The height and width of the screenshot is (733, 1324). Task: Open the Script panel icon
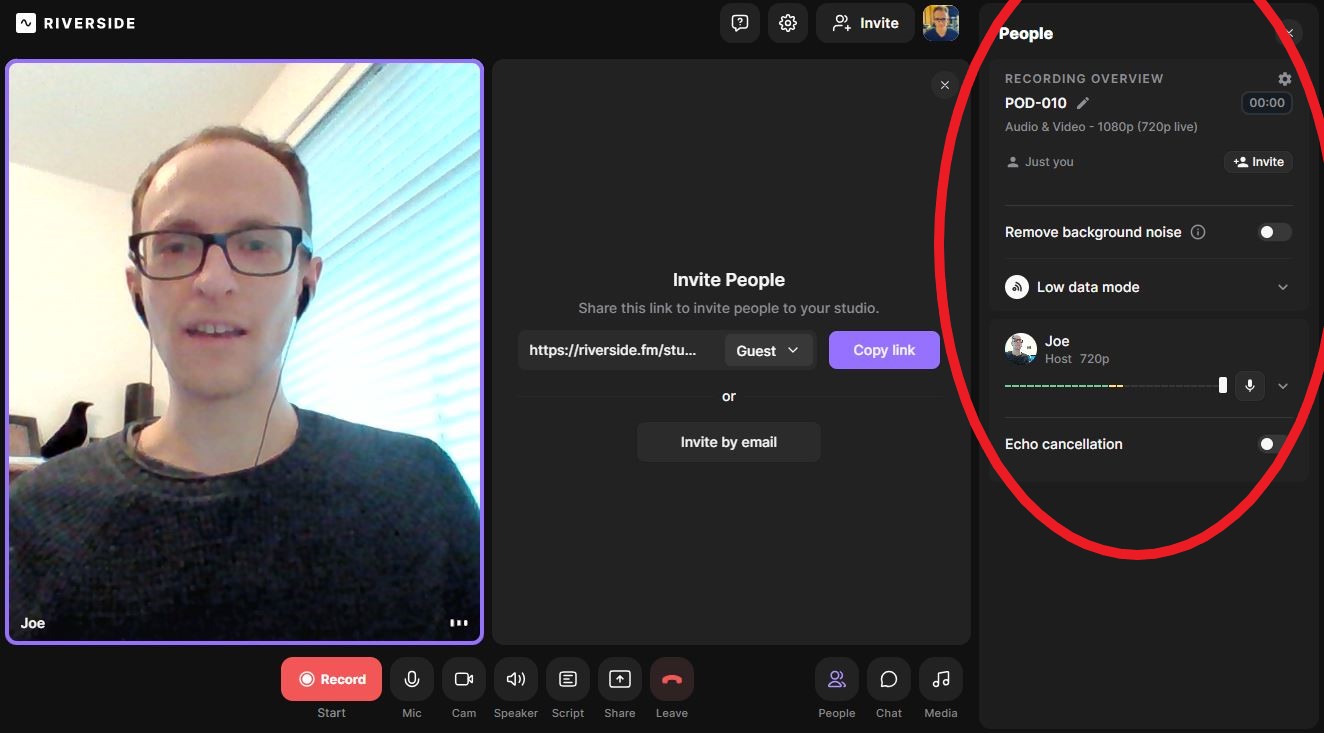pyautogui.click(x=567, y=679)
